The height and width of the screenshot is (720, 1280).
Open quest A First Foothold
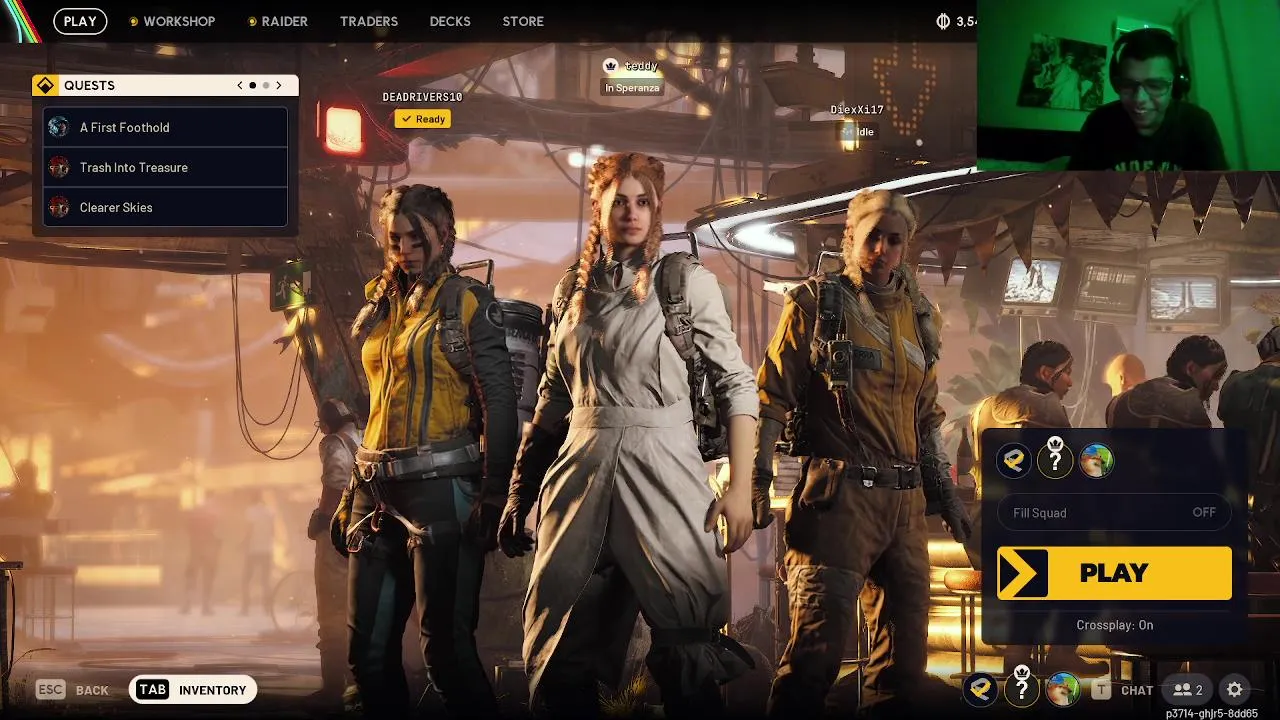(166, 127)
